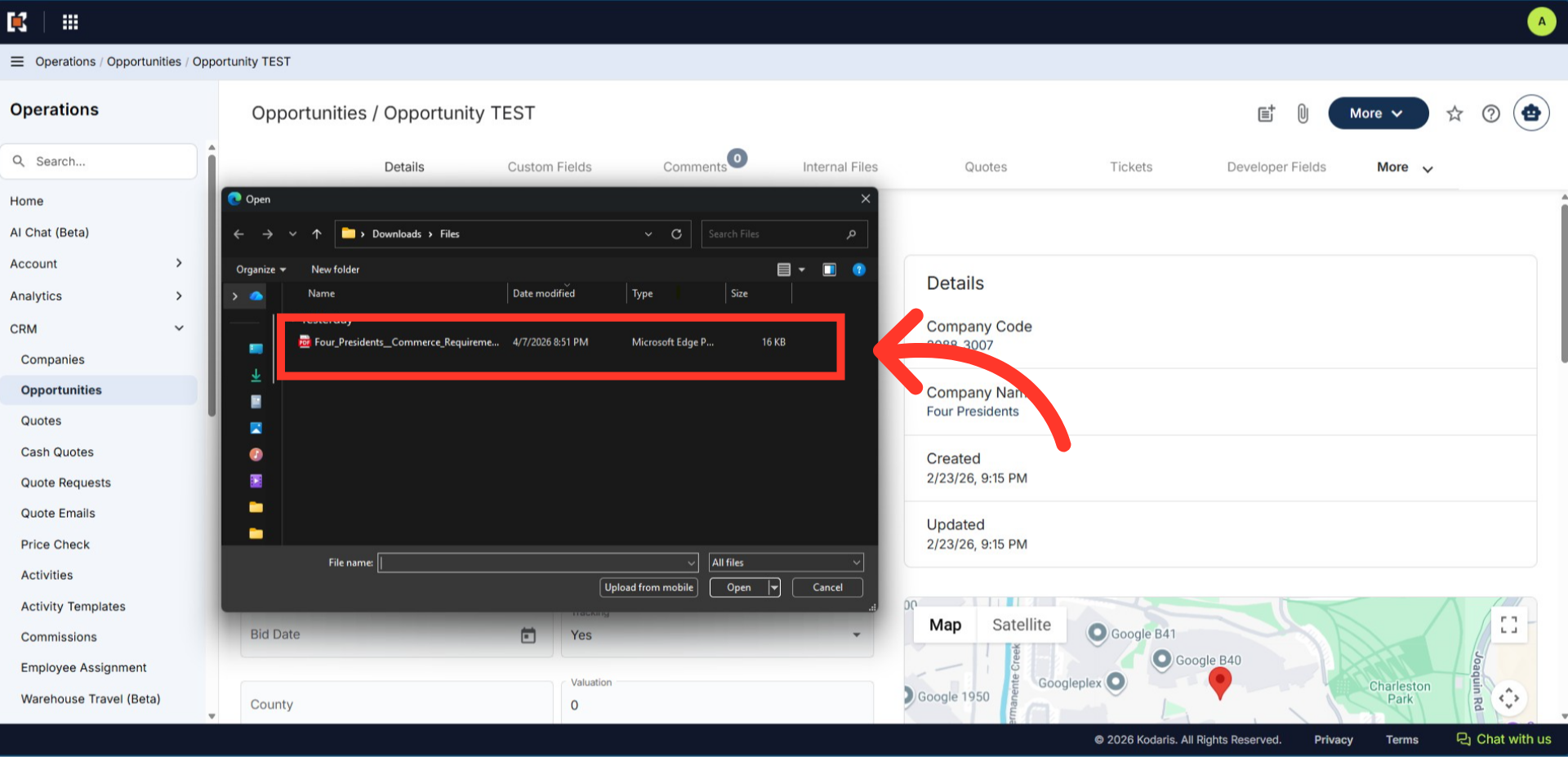This screenshot has width=1568, height=757.
Task: Open the Bid Date calendar picker
Action: click(x=528, y=635)
